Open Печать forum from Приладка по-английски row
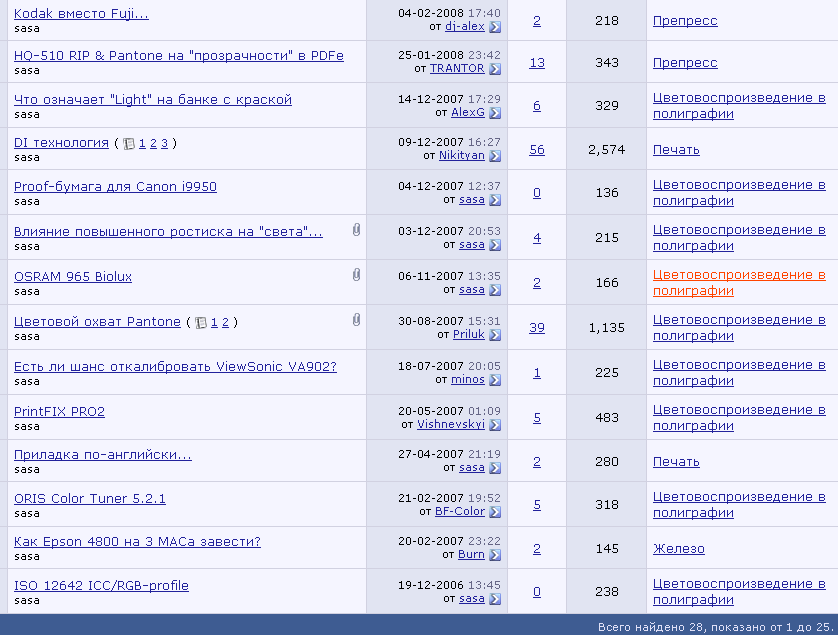Viewport: 838px width, 635px height. coord(676,462)
